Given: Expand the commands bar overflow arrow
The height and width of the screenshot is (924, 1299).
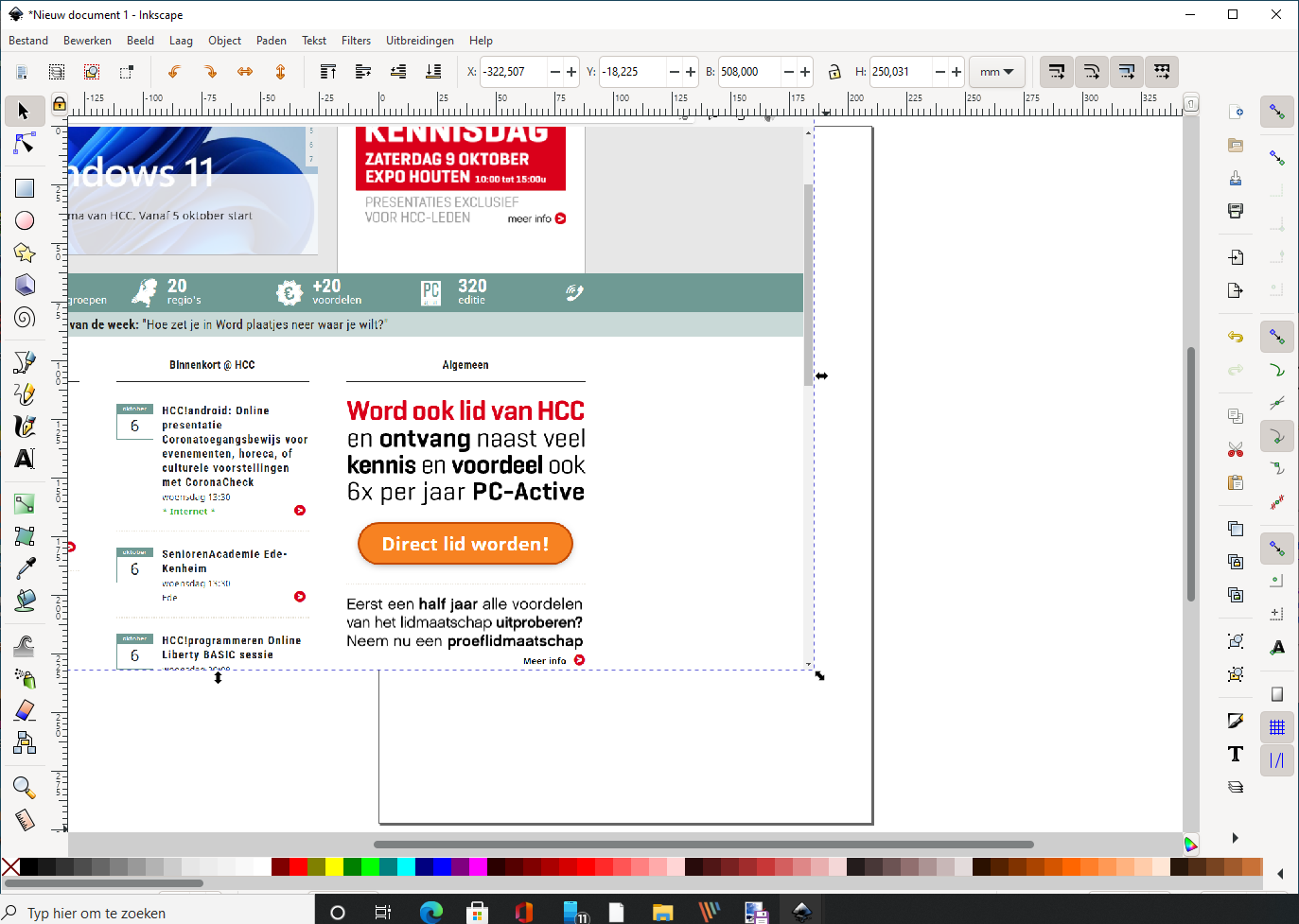Looking at the screenshot, I should click(1235, 838).
